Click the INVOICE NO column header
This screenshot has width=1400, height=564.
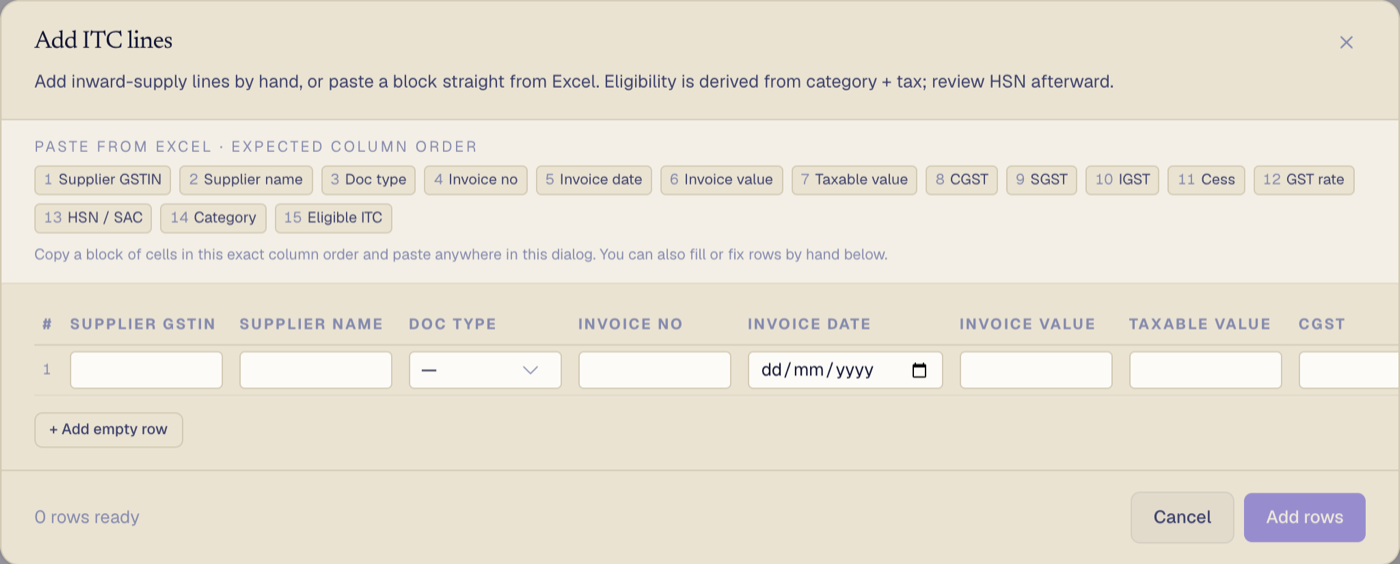(631, 324)
